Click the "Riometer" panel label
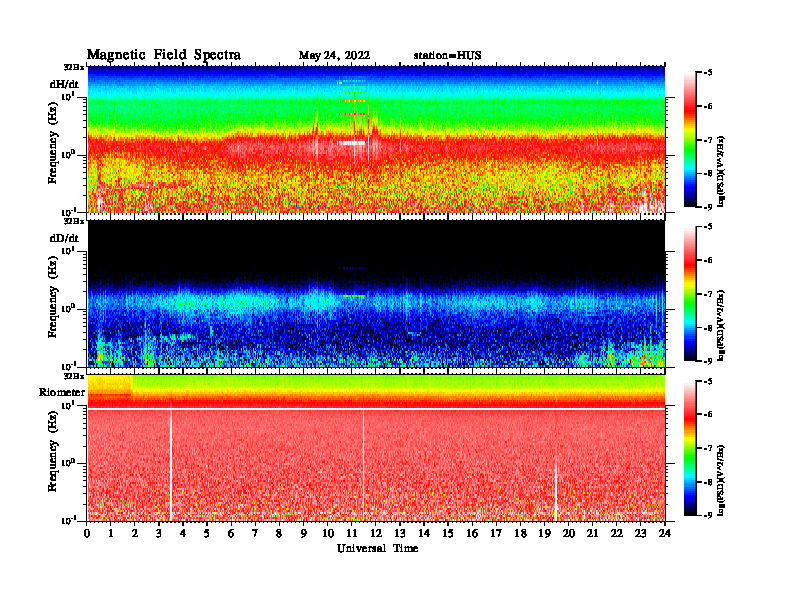Viewport: 792px width, 612px height. pos(62,392)
